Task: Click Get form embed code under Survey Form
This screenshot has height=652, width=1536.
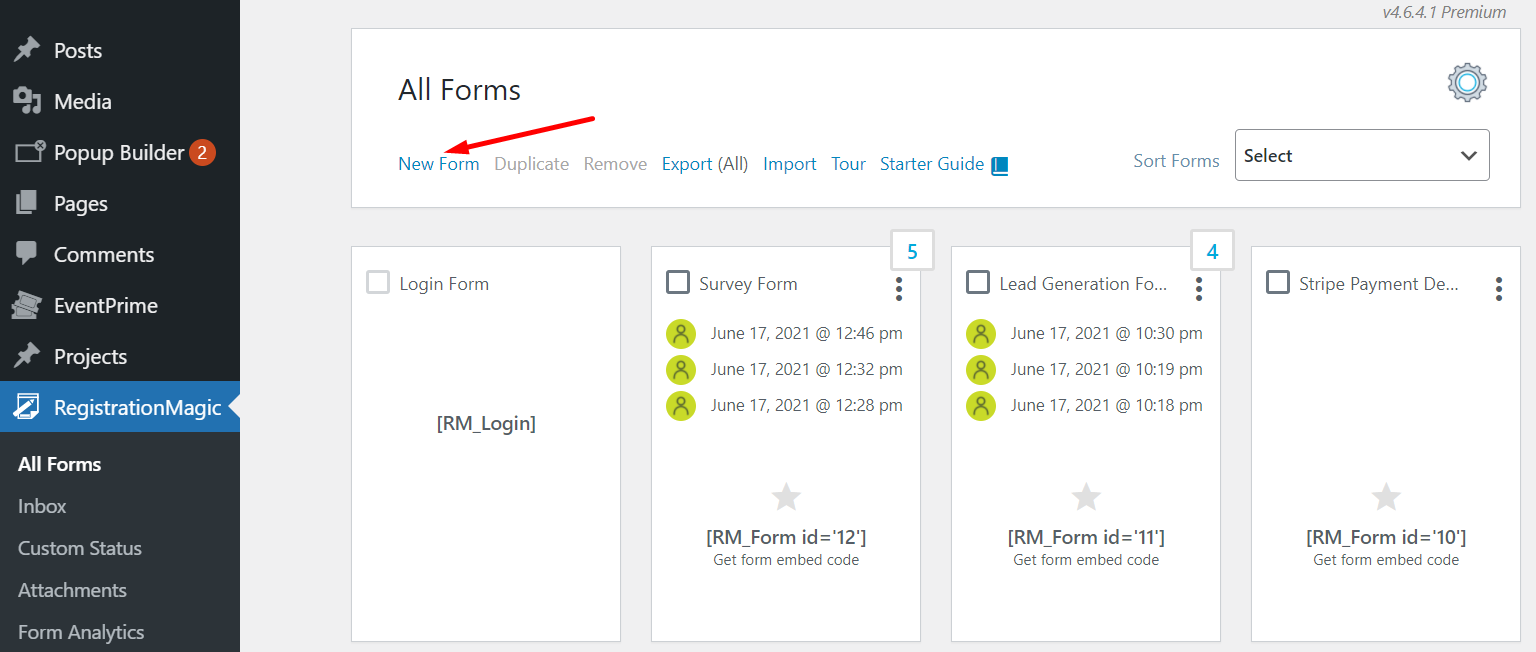Action: [x=785, y=560]
